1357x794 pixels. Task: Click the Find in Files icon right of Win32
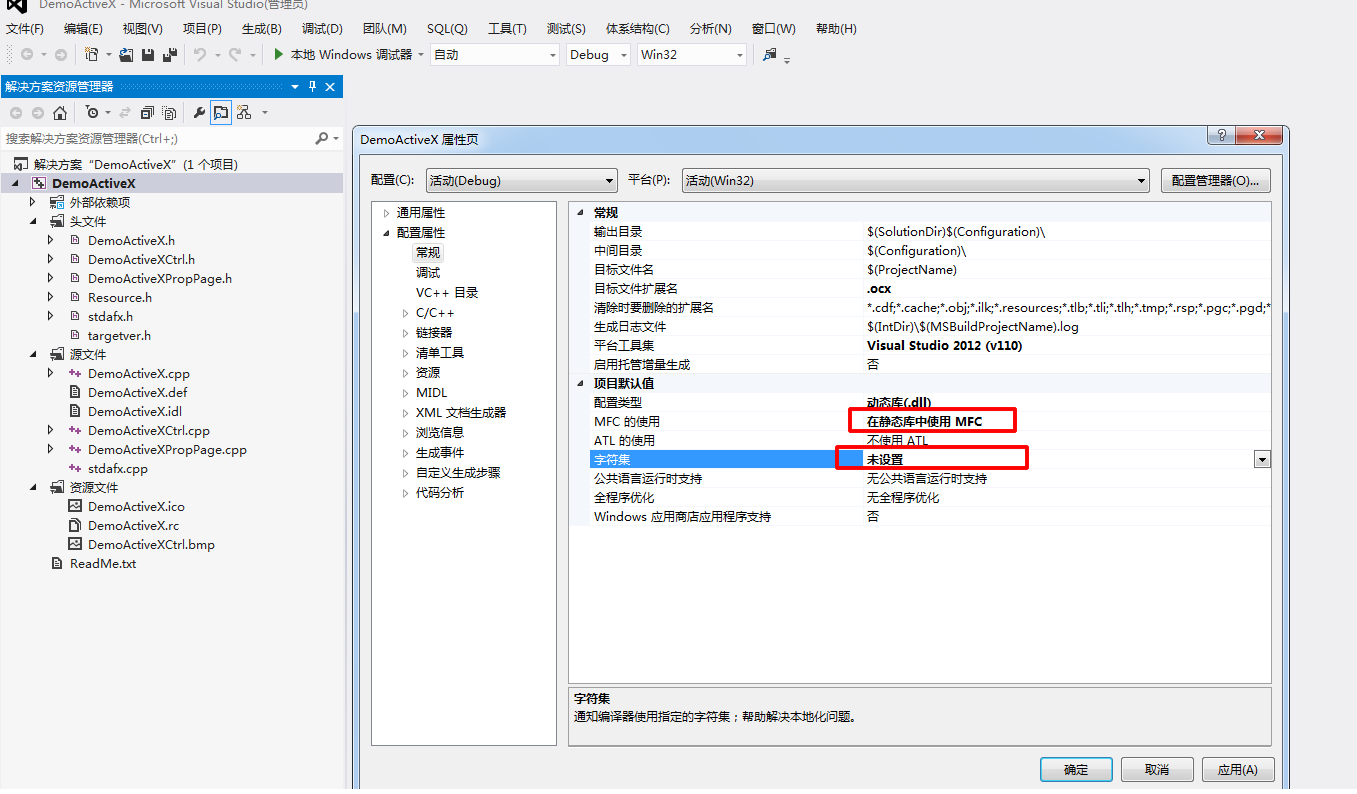click(769, 55)
